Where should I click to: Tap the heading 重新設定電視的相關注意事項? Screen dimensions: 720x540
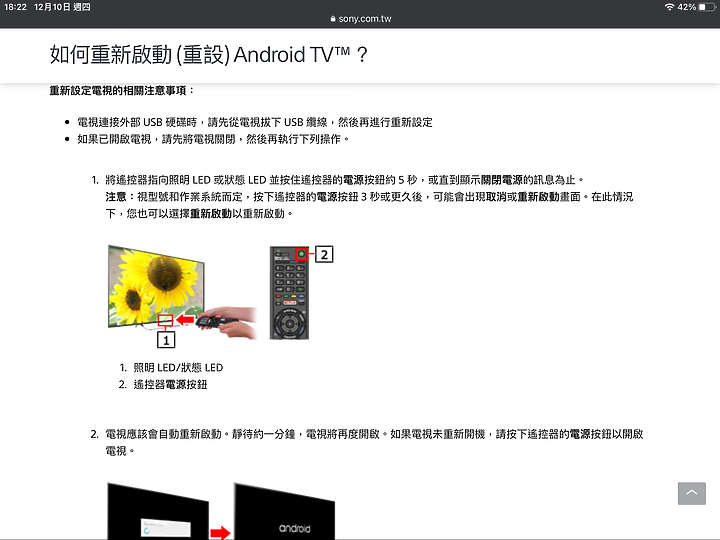[122, 90]
